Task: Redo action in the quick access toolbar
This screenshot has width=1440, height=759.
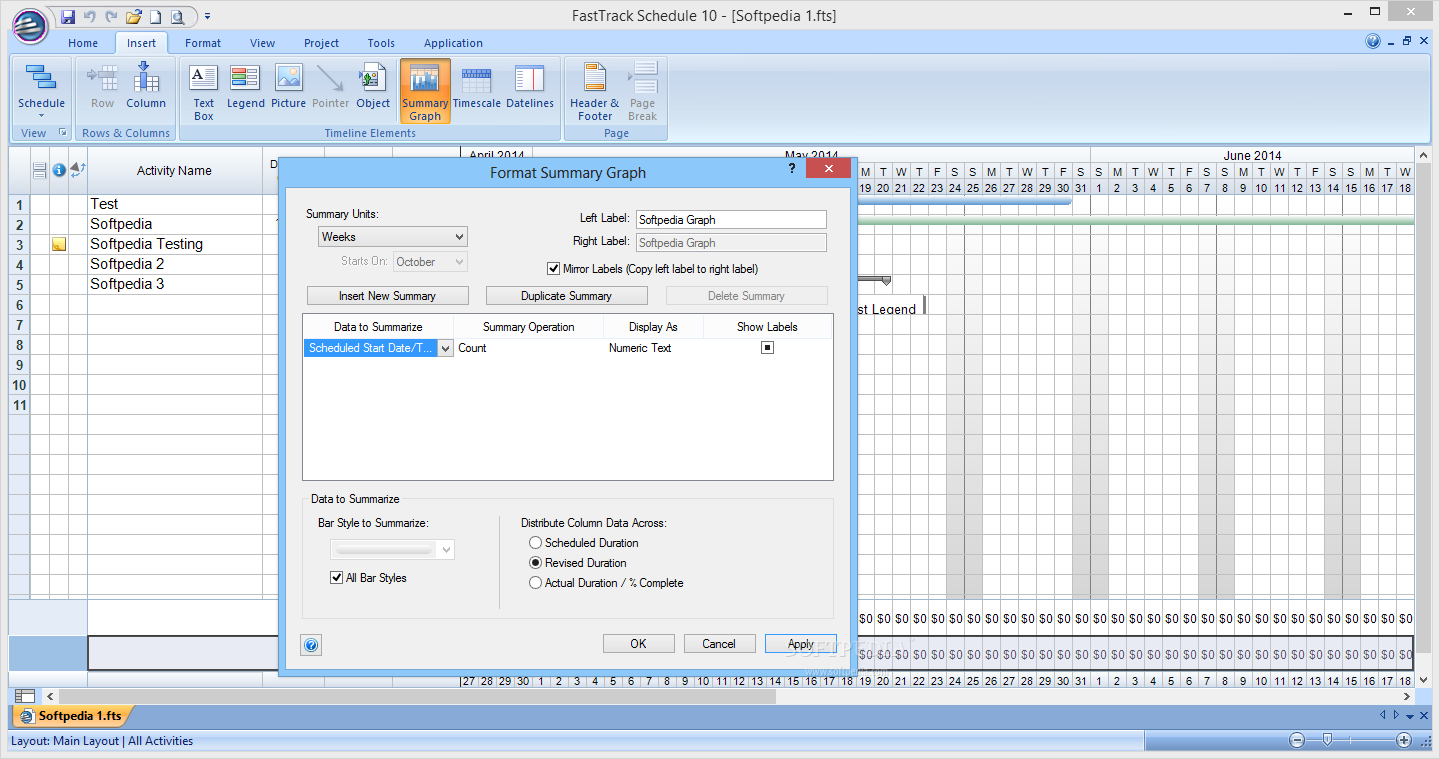Action: pyautogui.click(x=111, y=17)
